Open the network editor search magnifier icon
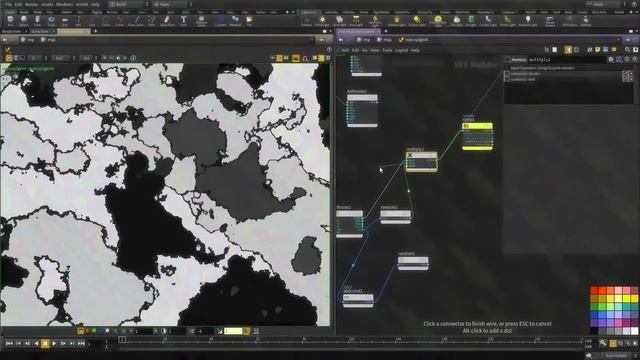Screen dimensions: 640x360 [x=627, y=50]
